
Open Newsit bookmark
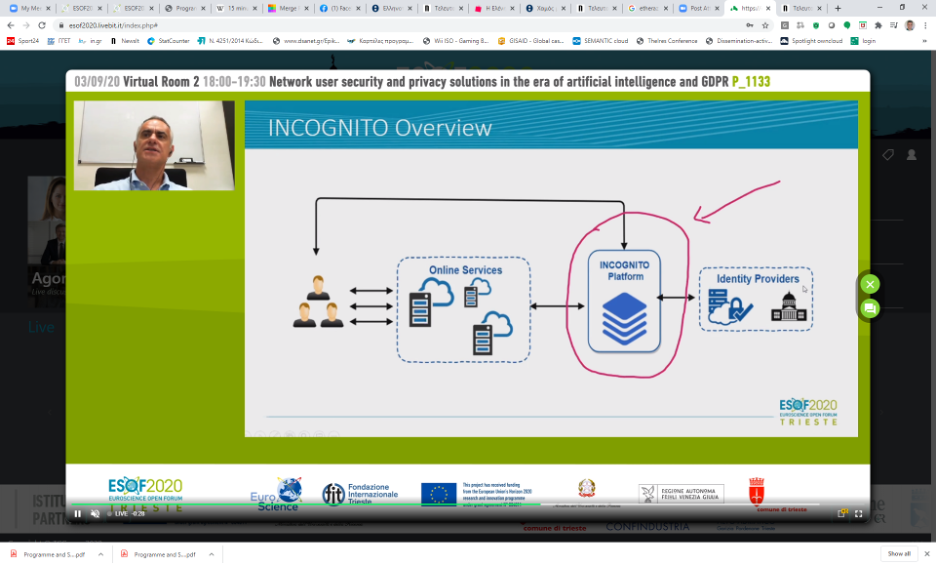pyautogui.click(x=125, y=41)
